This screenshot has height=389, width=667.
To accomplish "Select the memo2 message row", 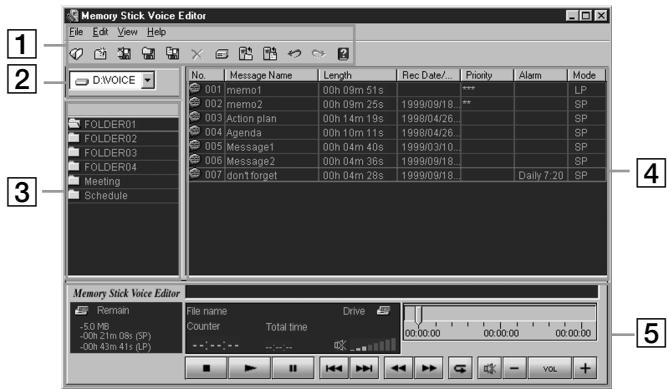I will point(397,104).
